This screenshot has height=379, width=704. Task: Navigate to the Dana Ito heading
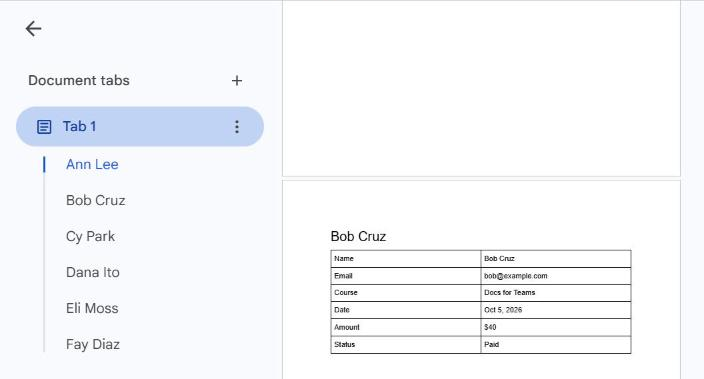pyautogui.click(x=92, y=272)
